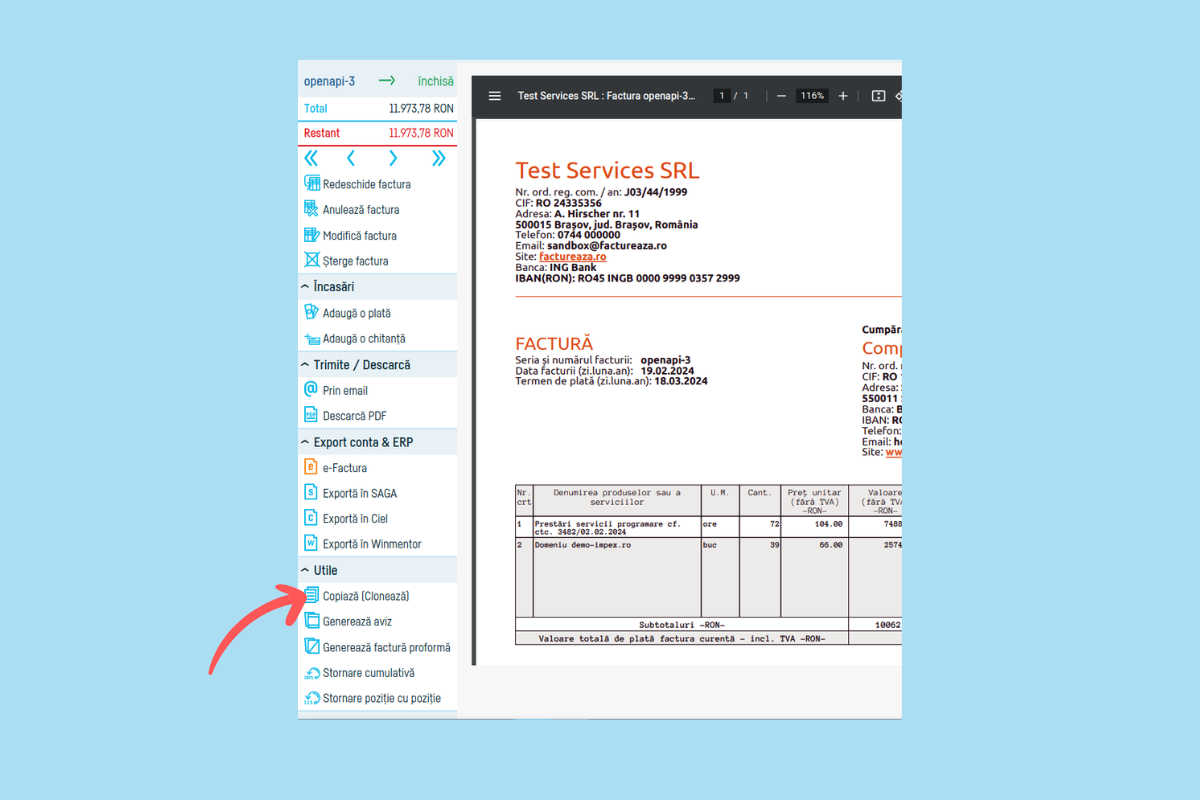
Task: Go to next invoice with right chevron
Action: pyautogui.click(x=393, y=158)
